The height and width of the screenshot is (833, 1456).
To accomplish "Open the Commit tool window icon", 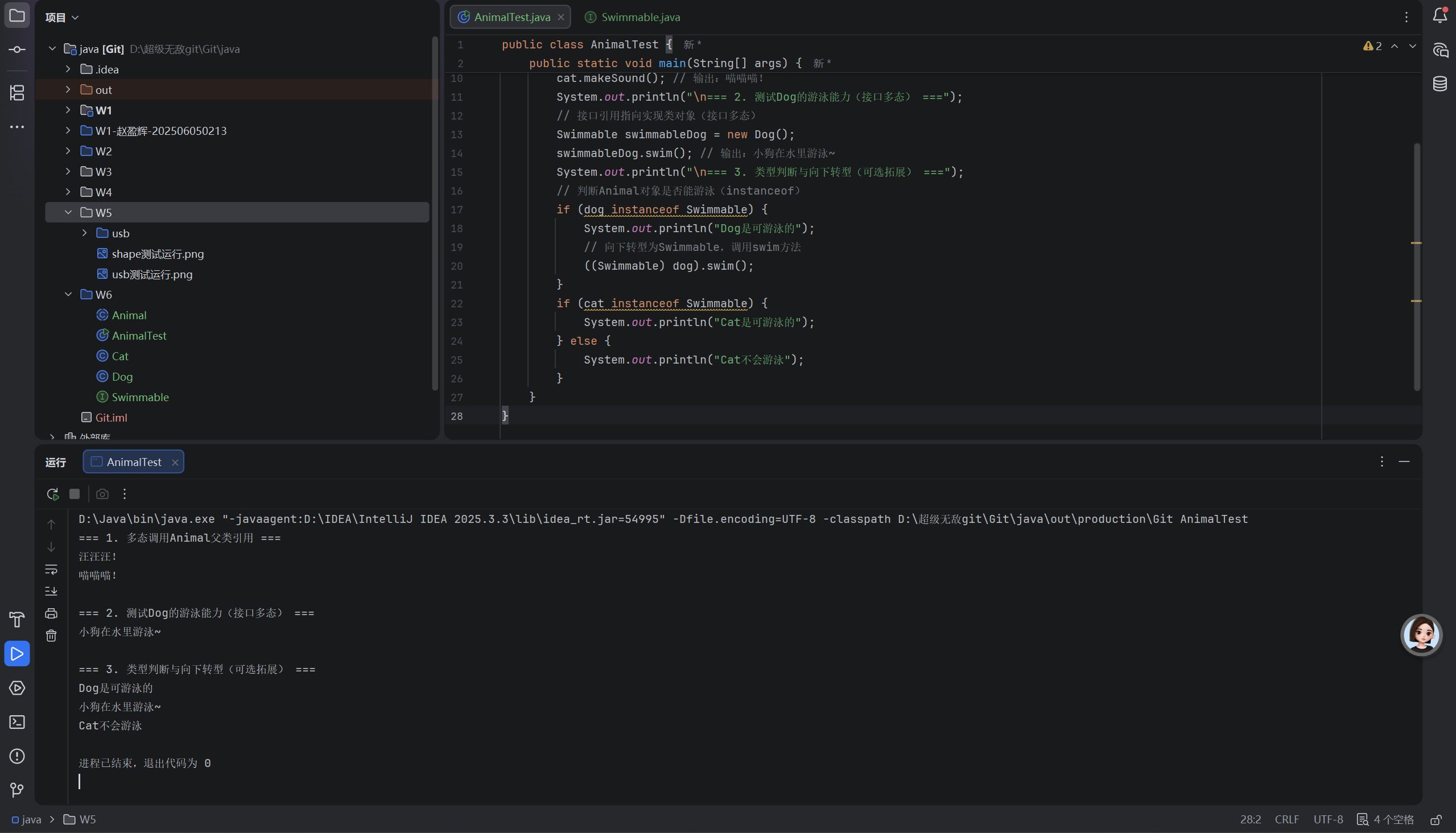I will click(17, 50).
